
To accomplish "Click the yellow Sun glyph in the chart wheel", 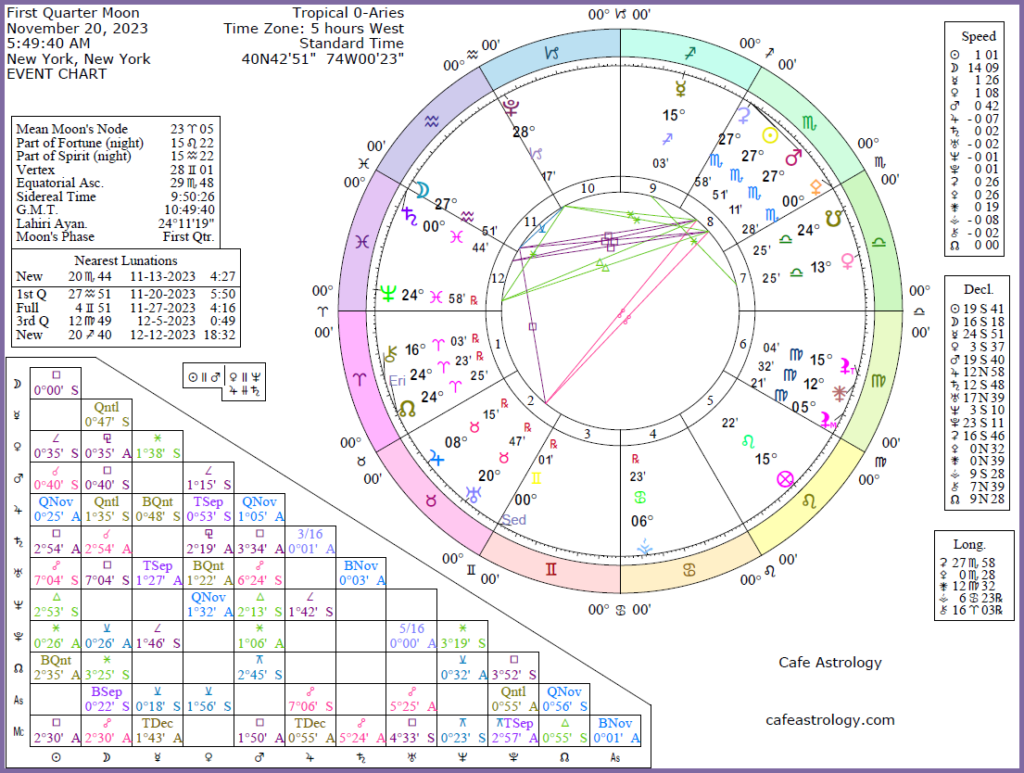I will [770, 135].
